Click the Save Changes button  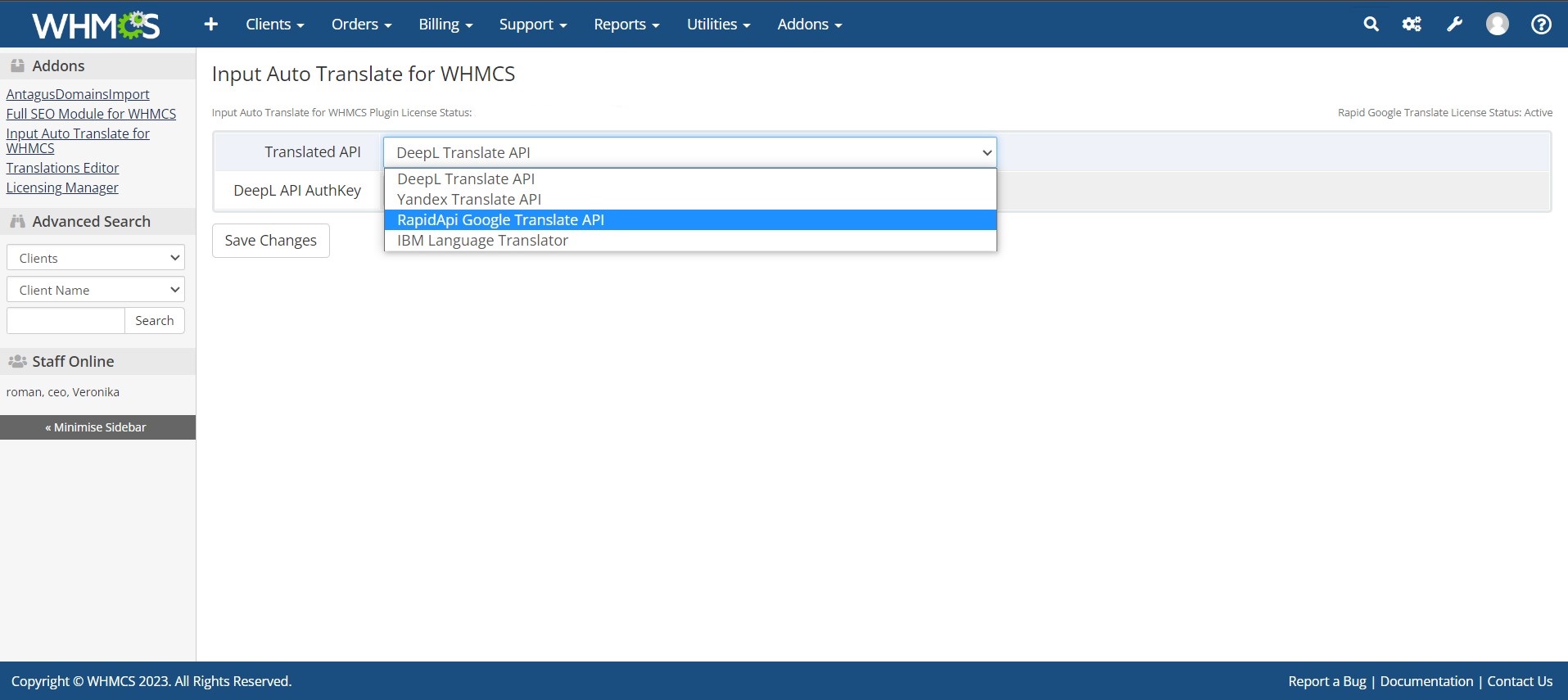pos(271,241)
